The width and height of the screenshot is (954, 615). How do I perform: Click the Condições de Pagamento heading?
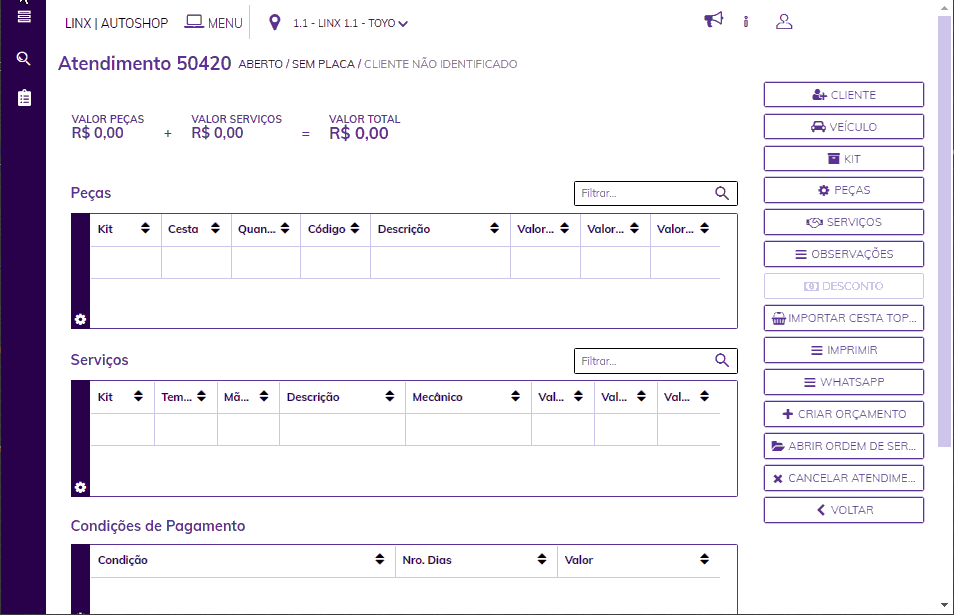pyautogui.click(x=158, y=526)
